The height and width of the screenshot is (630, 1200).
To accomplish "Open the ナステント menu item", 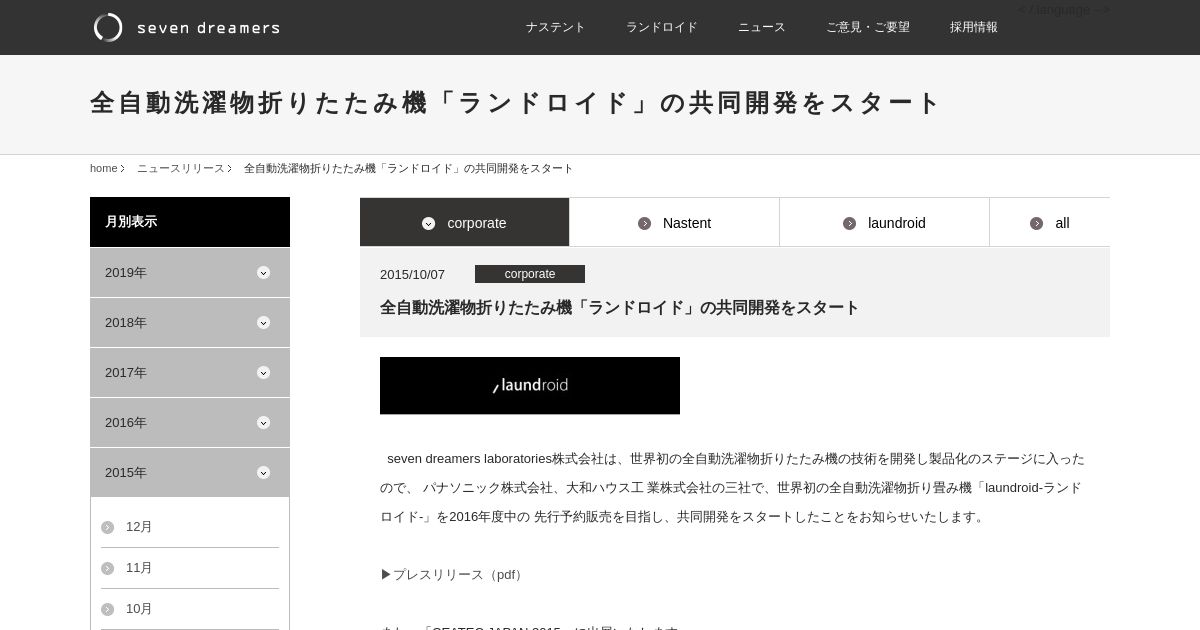I will (x=556, y=27).
